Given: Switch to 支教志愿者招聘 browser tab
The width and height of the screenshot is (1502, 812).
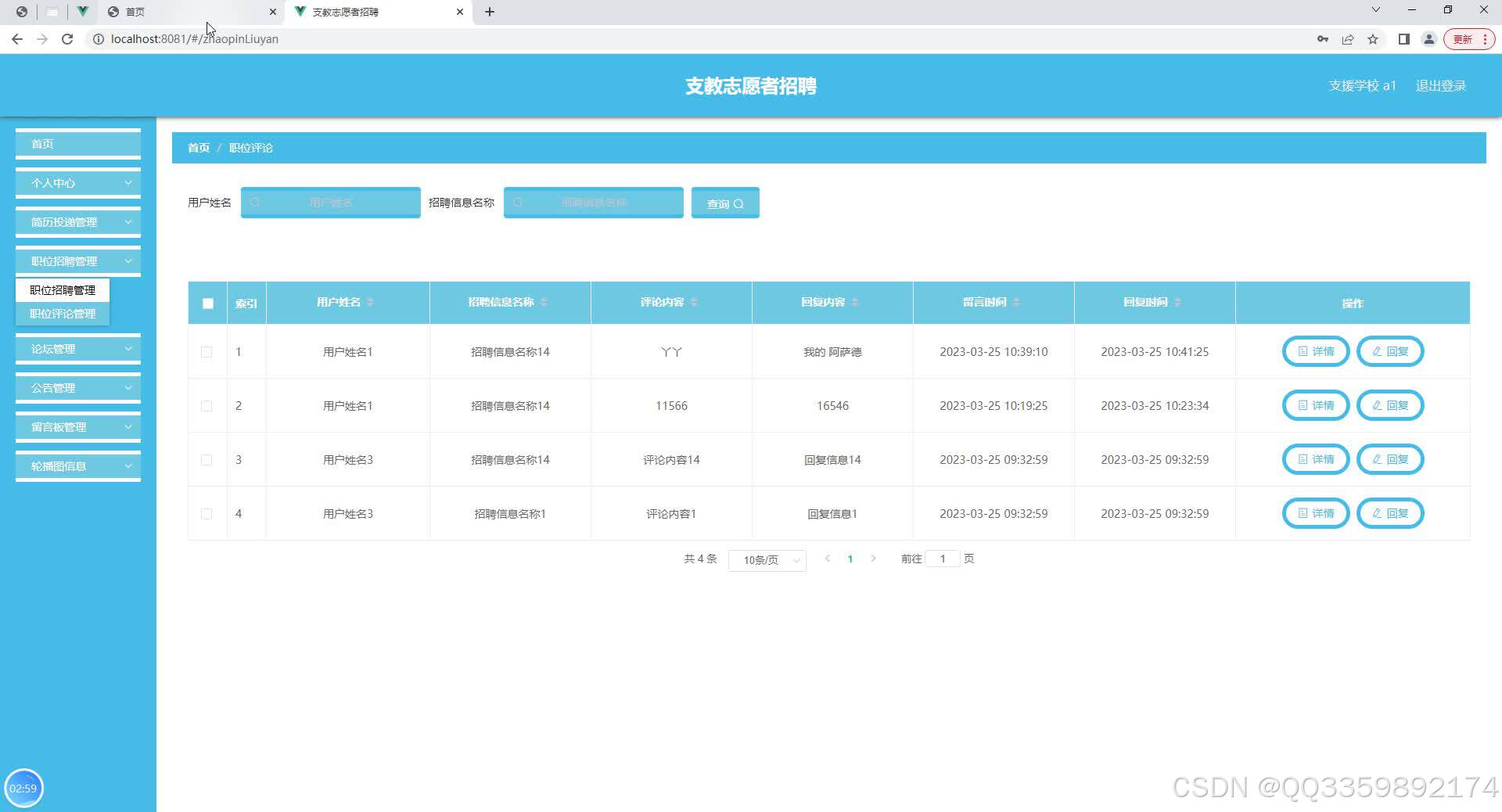Looking at the screenshot, I should click(x=379, y=12).
